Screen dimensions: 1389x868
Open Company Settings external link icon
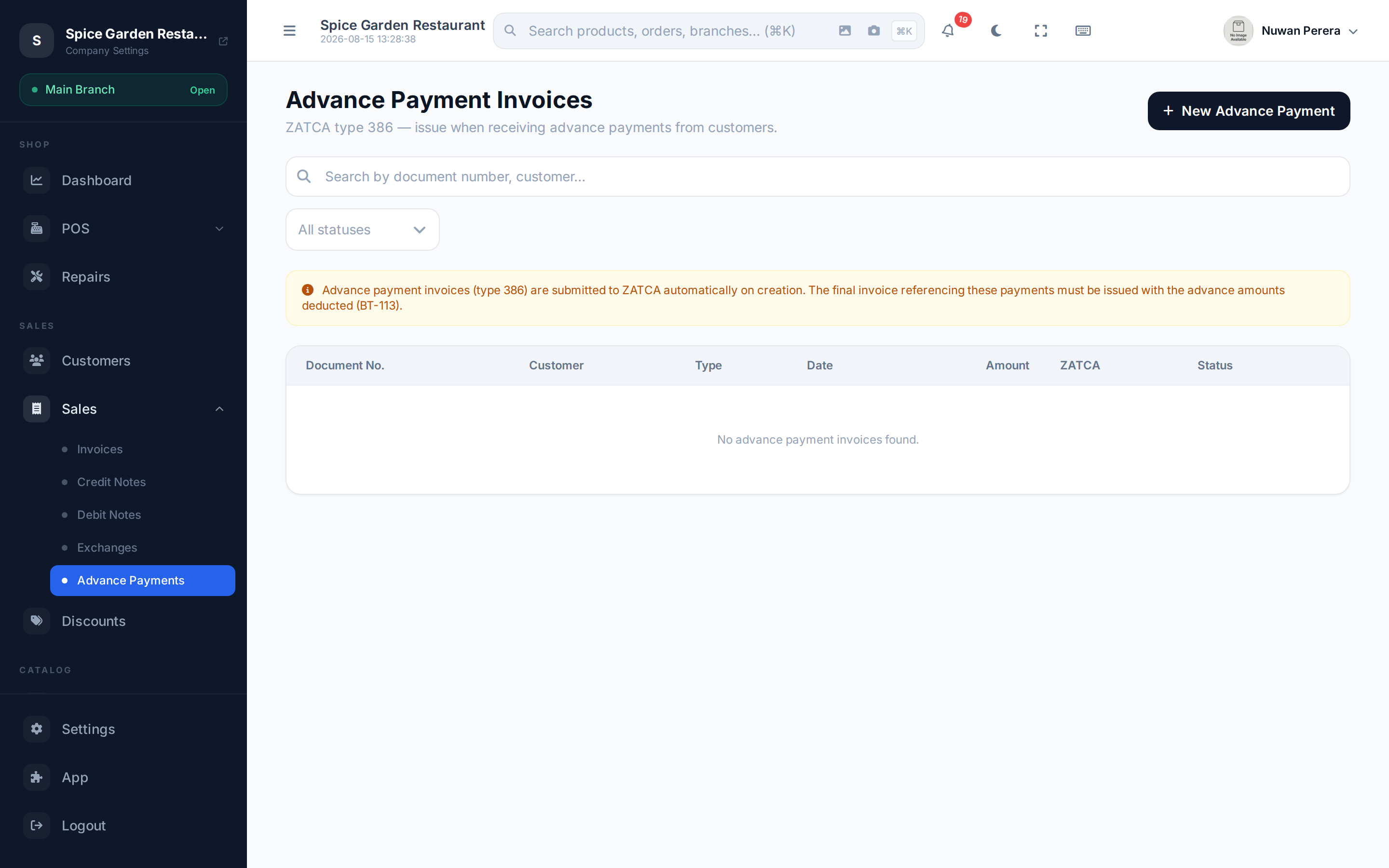click(223, 41)
